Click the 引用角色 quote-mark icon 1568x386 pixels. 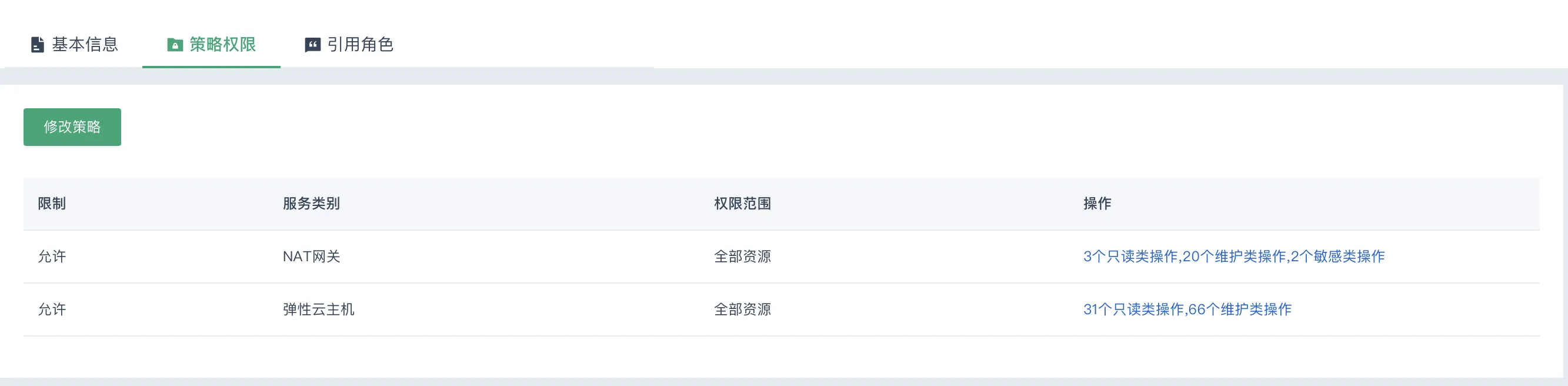click(312, 45)
